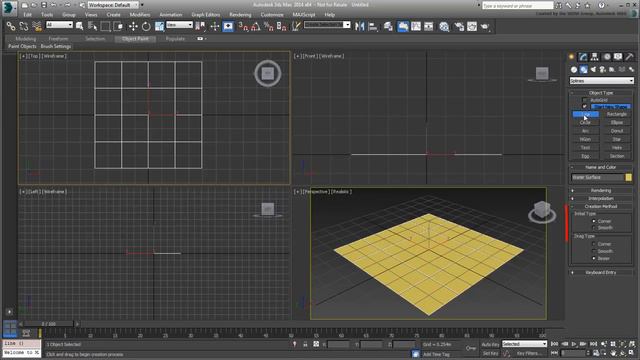Image resolution: width=640 pixels, height=360 pixels.
Task: Click the Select and Link tool
Action: pyautogui.click(x=11, y=27)
